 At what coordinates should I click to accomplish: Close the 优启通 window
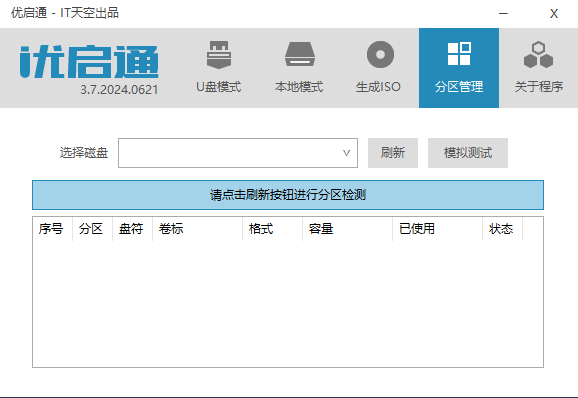click(554, 14)
